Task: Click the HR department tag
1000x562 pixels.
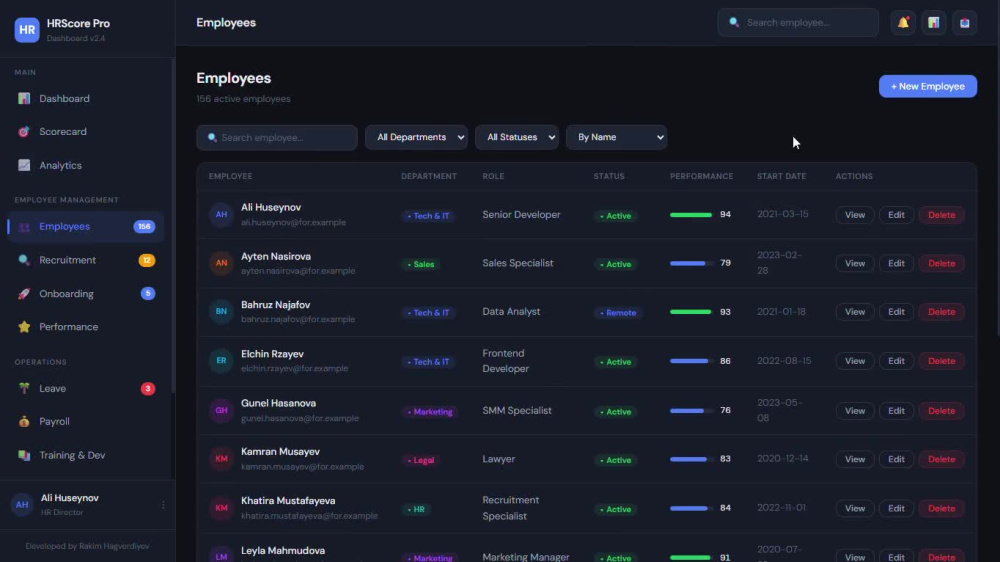Action: coord(416,509)
